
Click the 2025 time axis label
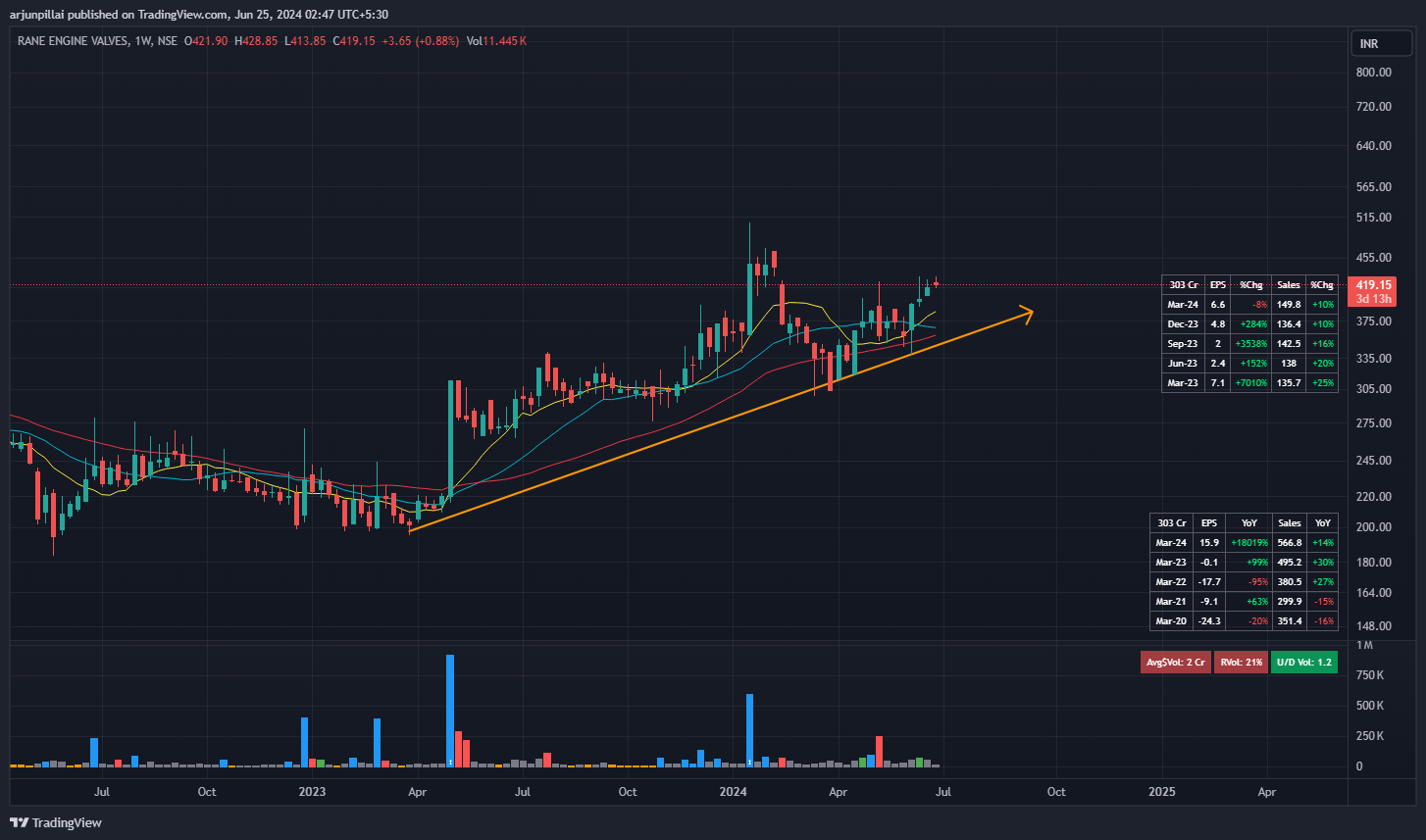pos(1161,792)
